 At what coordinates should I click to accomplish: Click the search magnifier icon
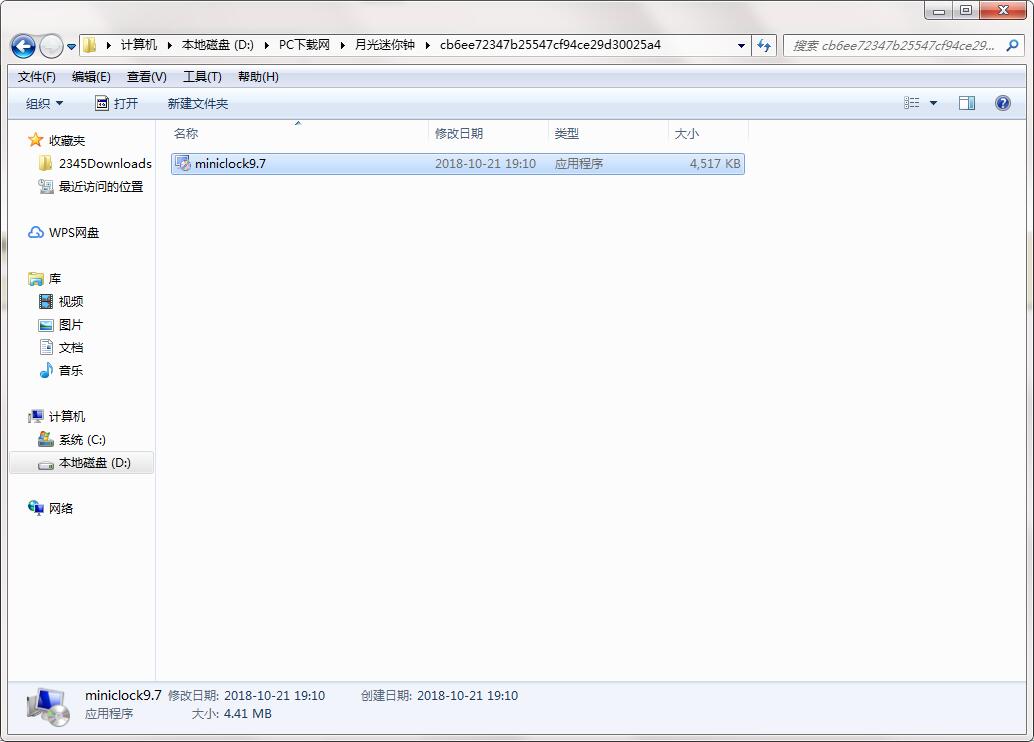[1012, 46]
